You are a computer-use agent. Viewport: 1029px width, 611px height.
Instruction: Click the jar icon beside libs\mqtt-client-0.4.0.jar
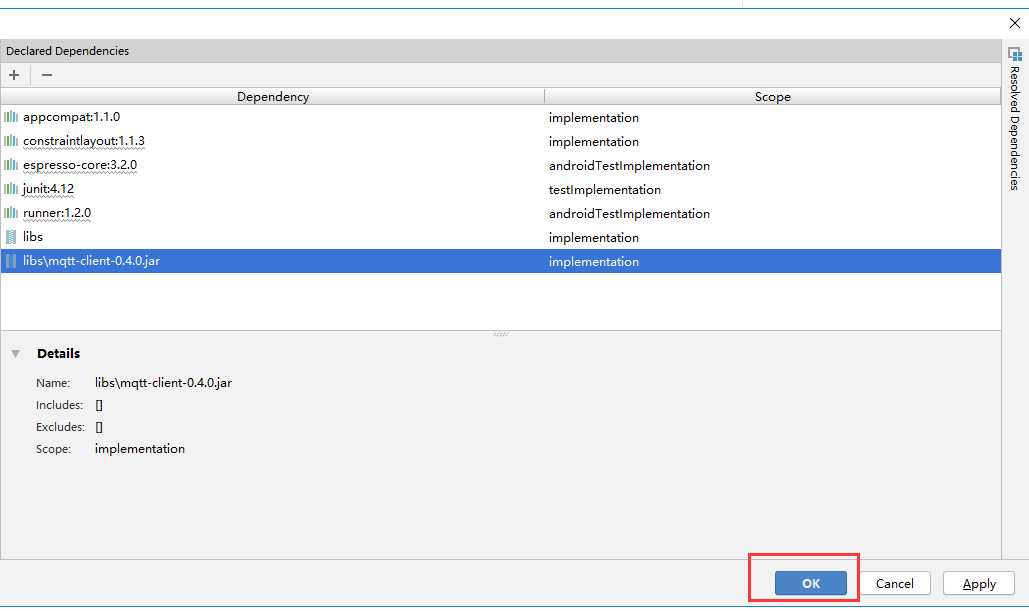10,261
